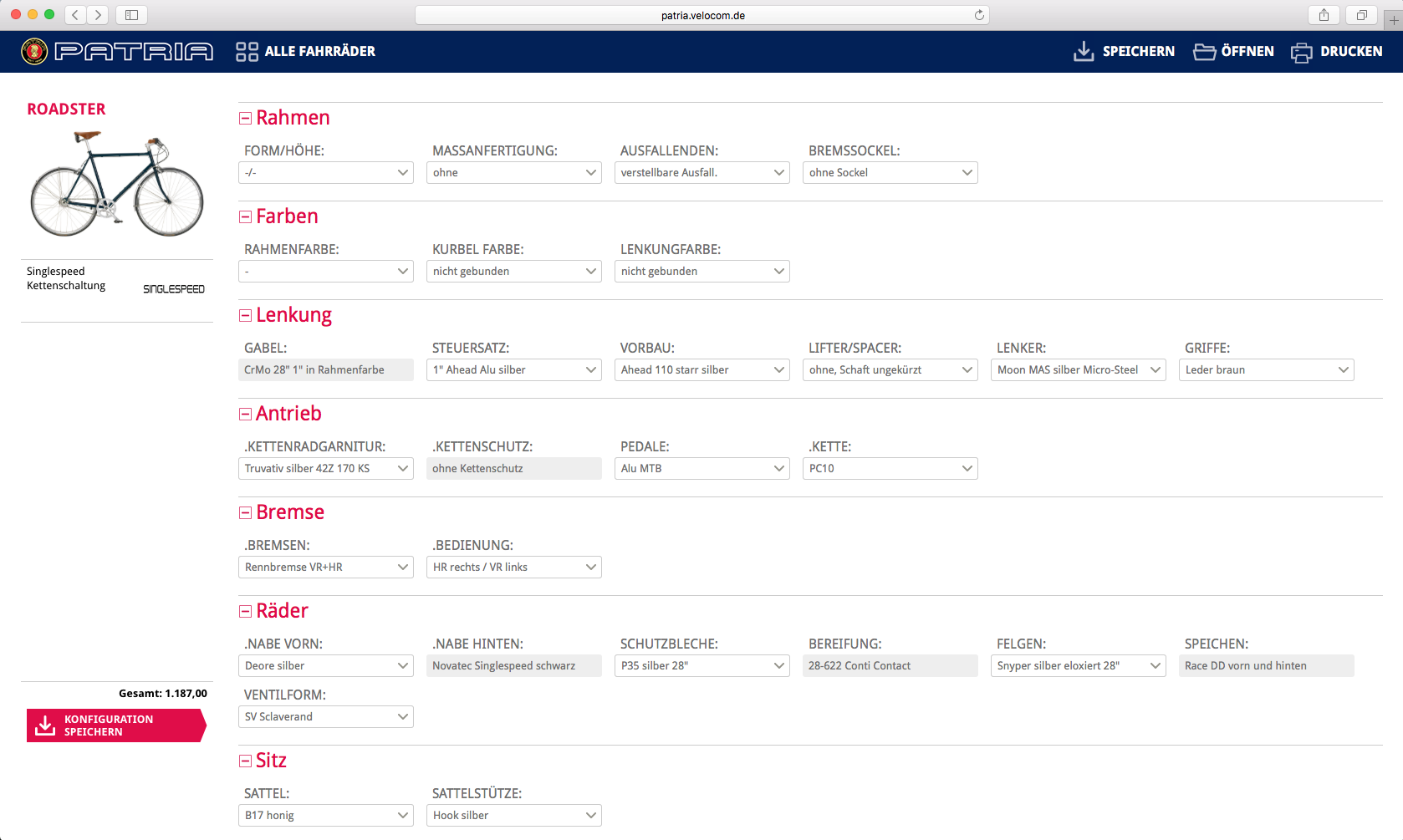Click Drucken text in top bar
Image resolution: width=1403 pixels, height=840 pixels.
click(x=1351, y=52)
